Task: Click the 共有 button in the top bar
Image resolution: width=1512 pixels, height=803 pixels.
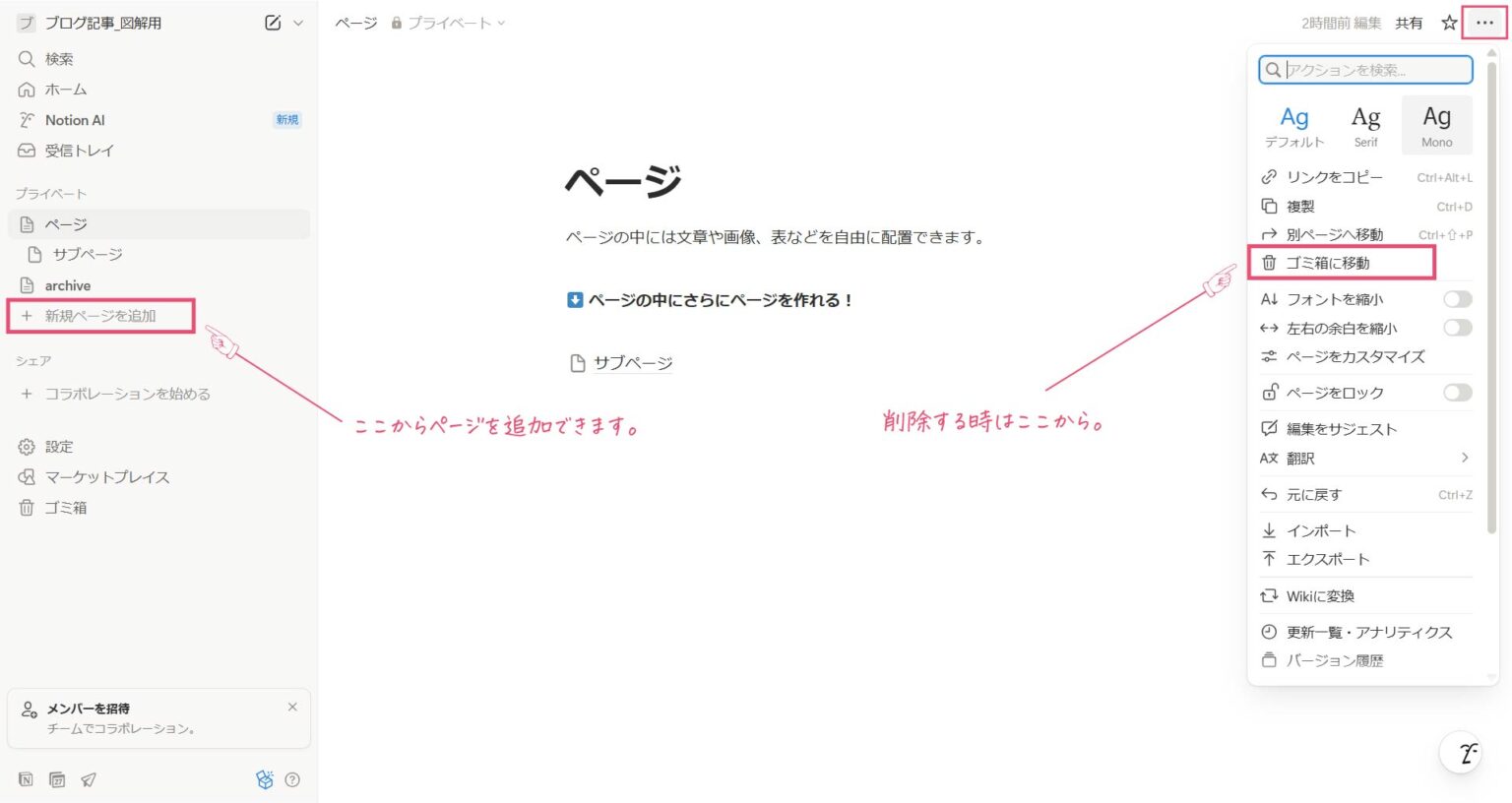Action: coord(1410,23)
